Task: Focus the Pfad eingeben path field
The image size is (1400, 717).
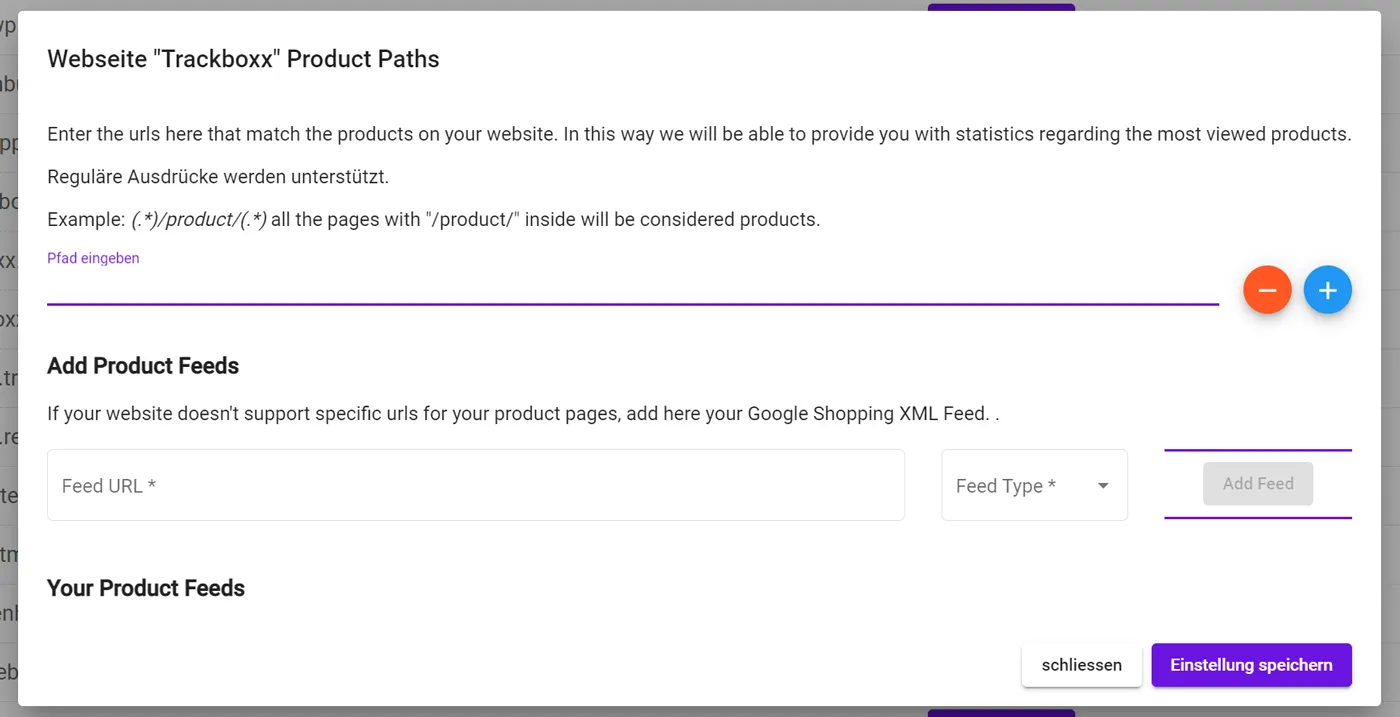Action: [x=632, y=286]
